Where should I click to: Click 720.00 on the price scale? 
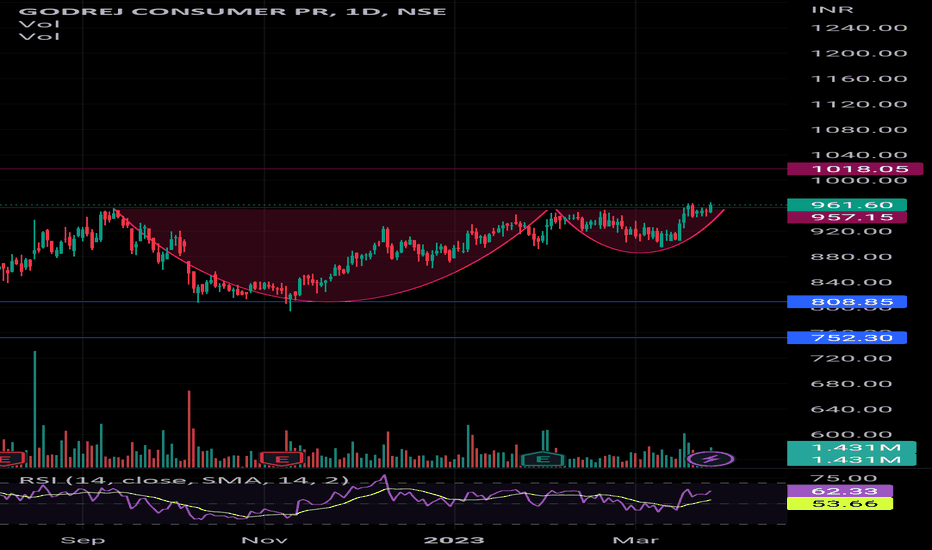coord(852,359)
